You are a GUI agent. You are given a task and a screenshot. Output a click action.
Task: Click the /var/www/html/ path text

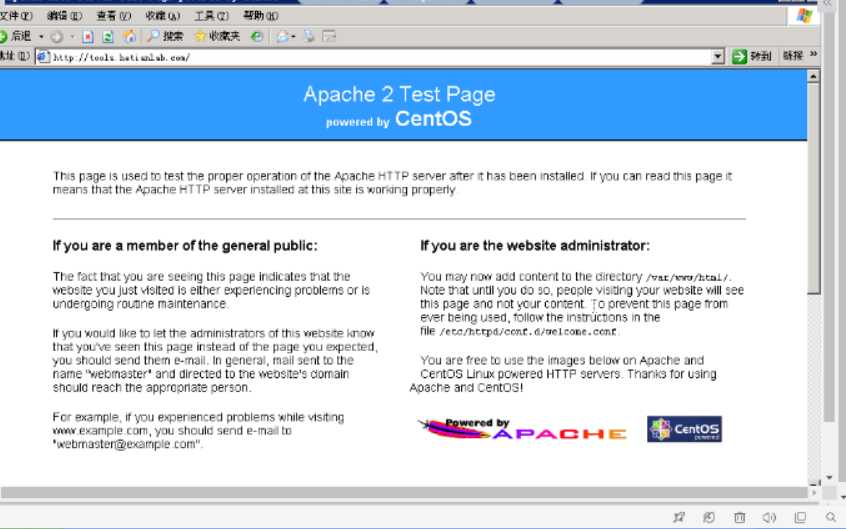(x=687, y=277)
